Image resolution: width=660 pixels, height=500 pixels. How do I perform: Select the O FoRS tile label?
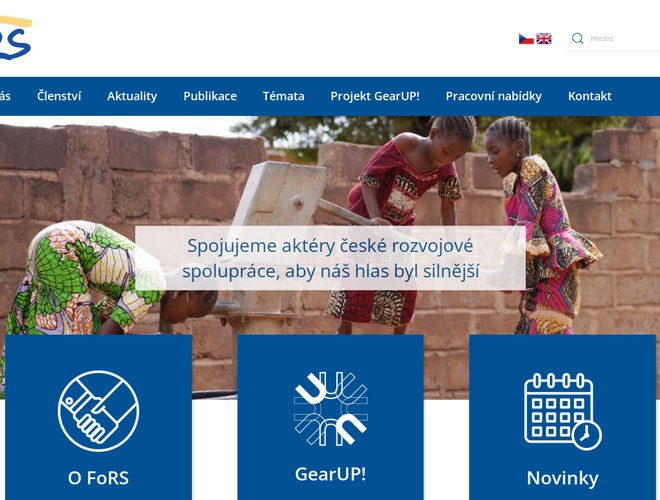(98, 478)
